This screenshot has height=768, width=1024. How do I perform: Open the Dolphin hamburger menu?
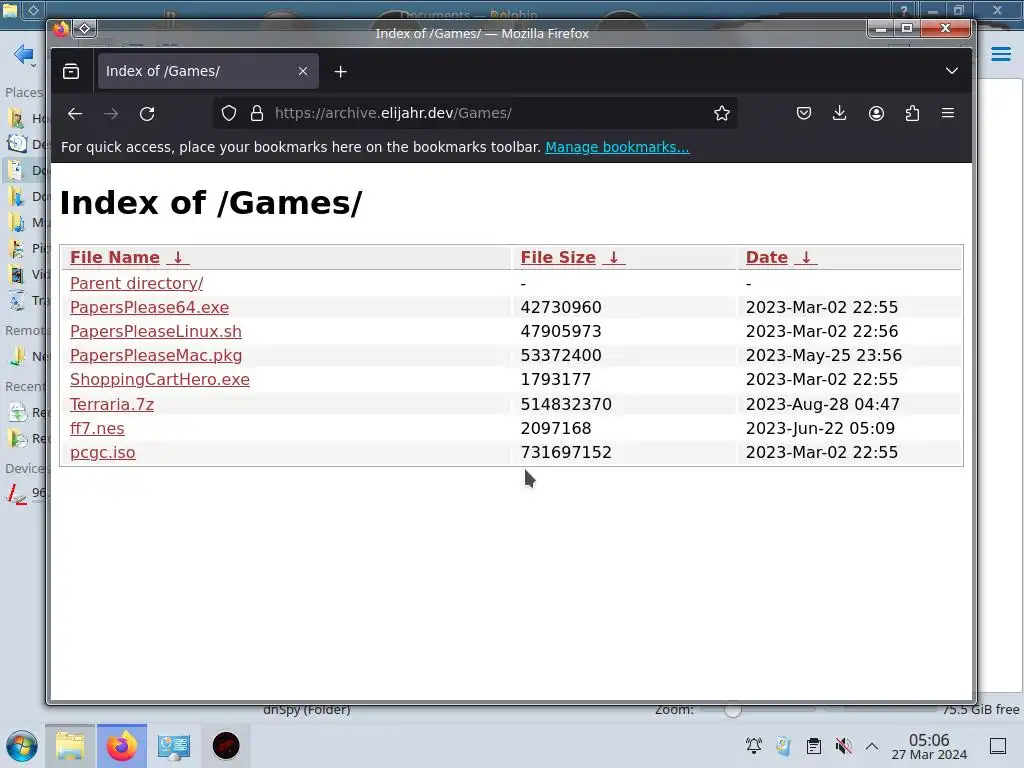[1000, 54]
